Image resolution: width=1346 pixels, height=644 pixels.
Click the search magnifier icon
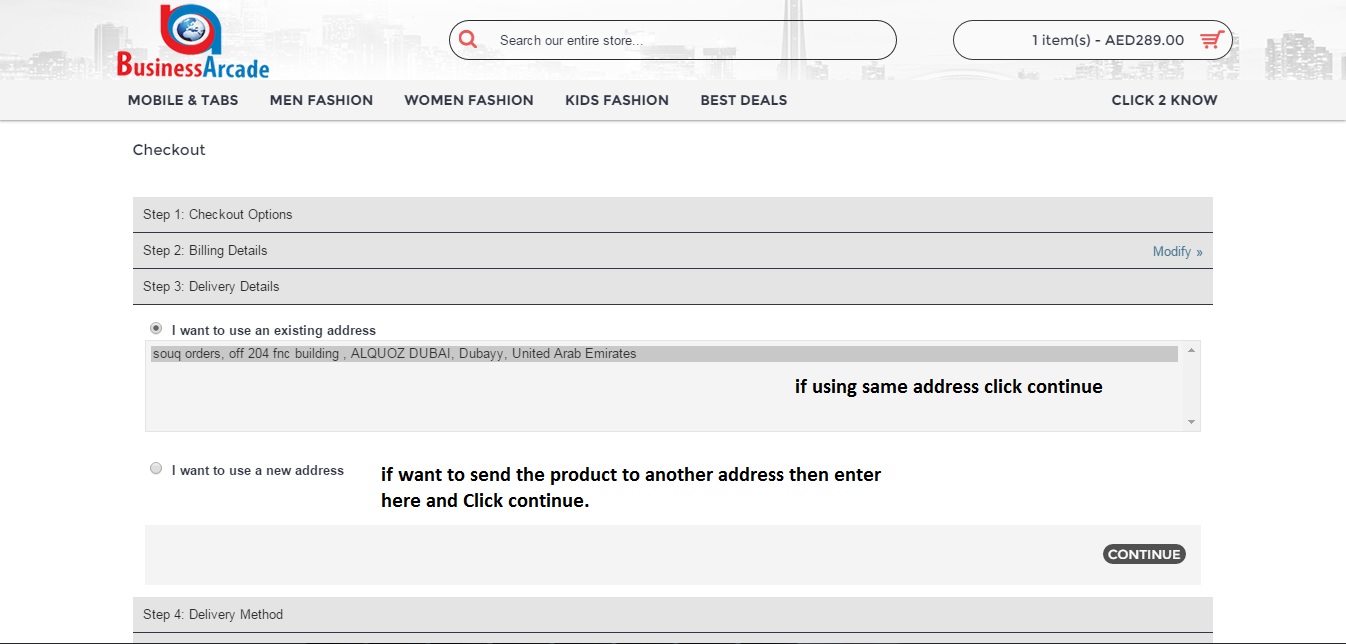[x=468, y=40]
